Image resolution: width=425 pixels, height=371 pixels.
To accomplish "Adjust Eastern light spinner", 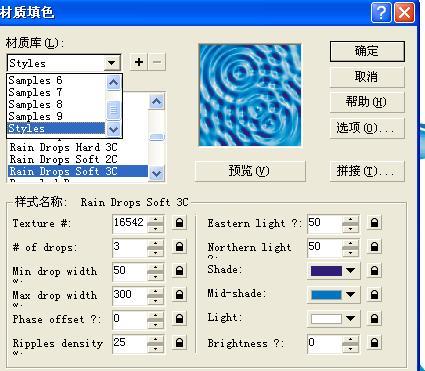I will point(350,224).
